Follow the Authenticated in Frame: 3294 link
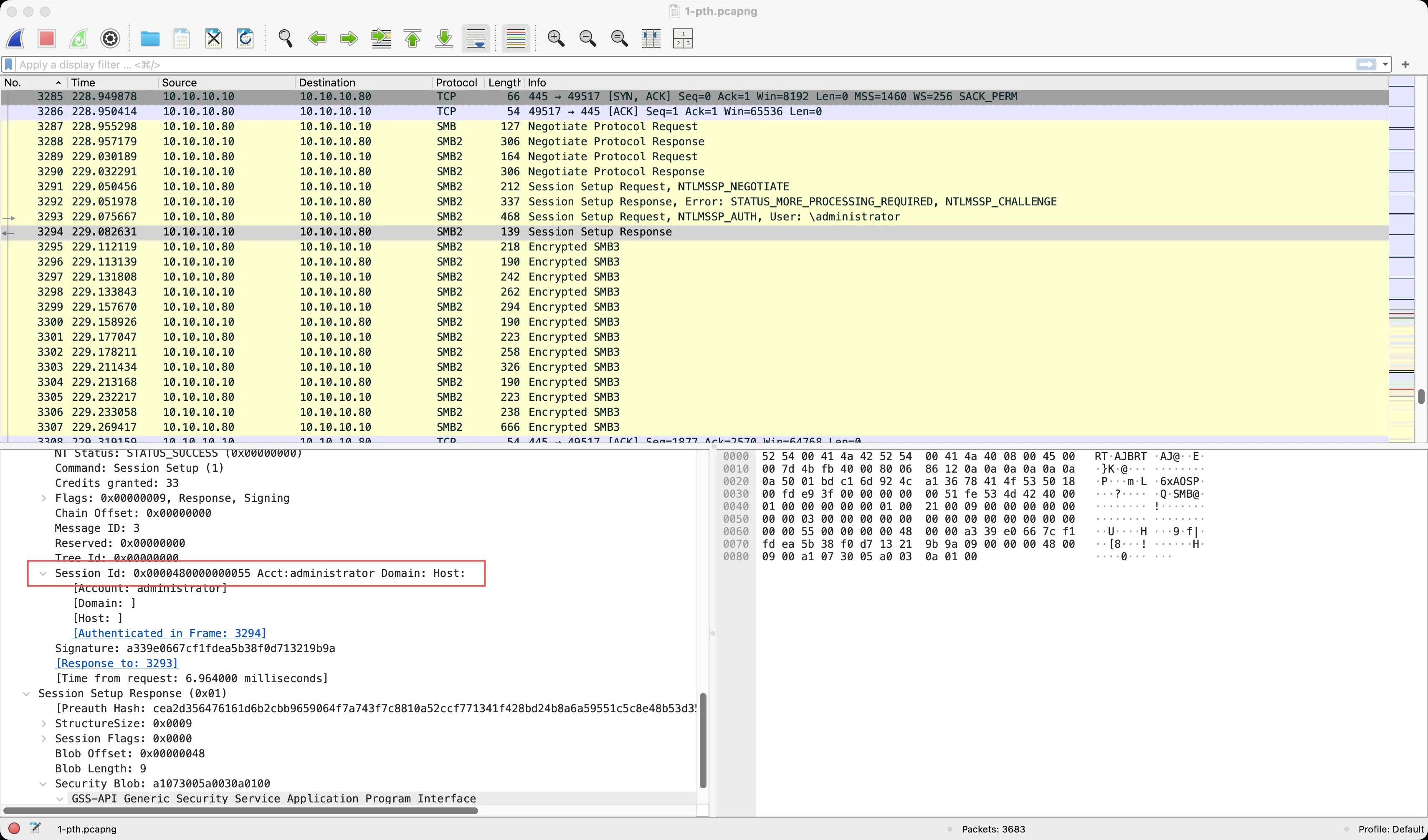The height and width of the screenshot is (840, 1428). pyautogui.click(x=170, y=633)
